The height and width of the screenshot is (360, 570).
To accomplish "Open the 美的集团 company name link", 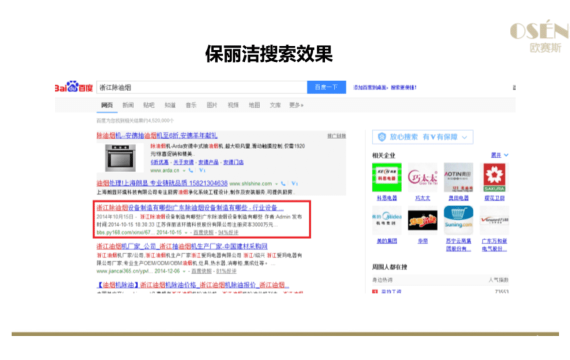I will point(387,241).
